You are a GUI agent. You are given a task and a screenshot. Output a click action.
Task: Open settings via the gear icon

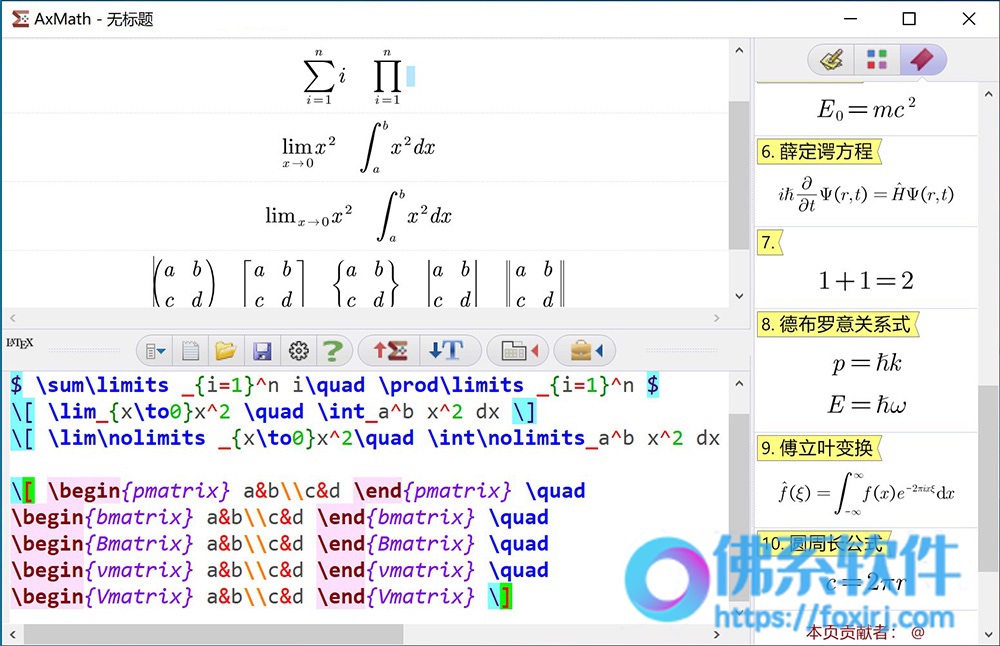[298, 351]
